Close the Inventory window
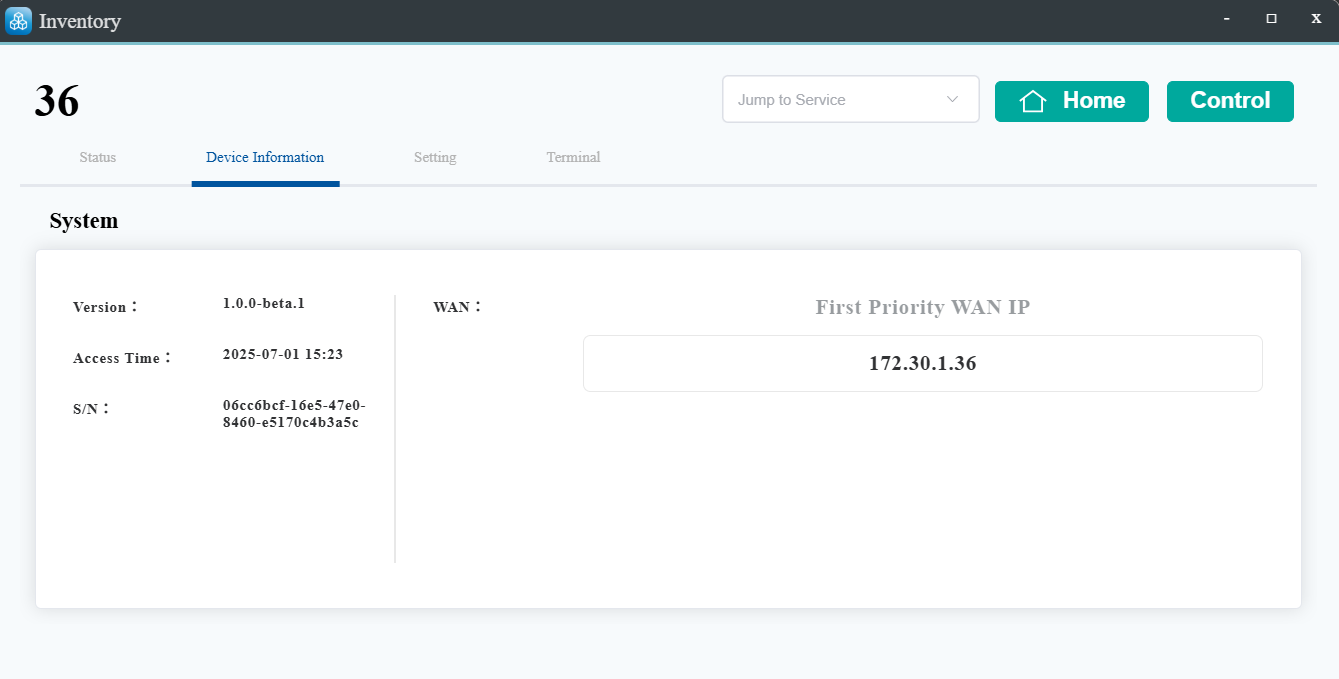The height and width of the screenshot is (679, 1339). [x=1316, y=19]
